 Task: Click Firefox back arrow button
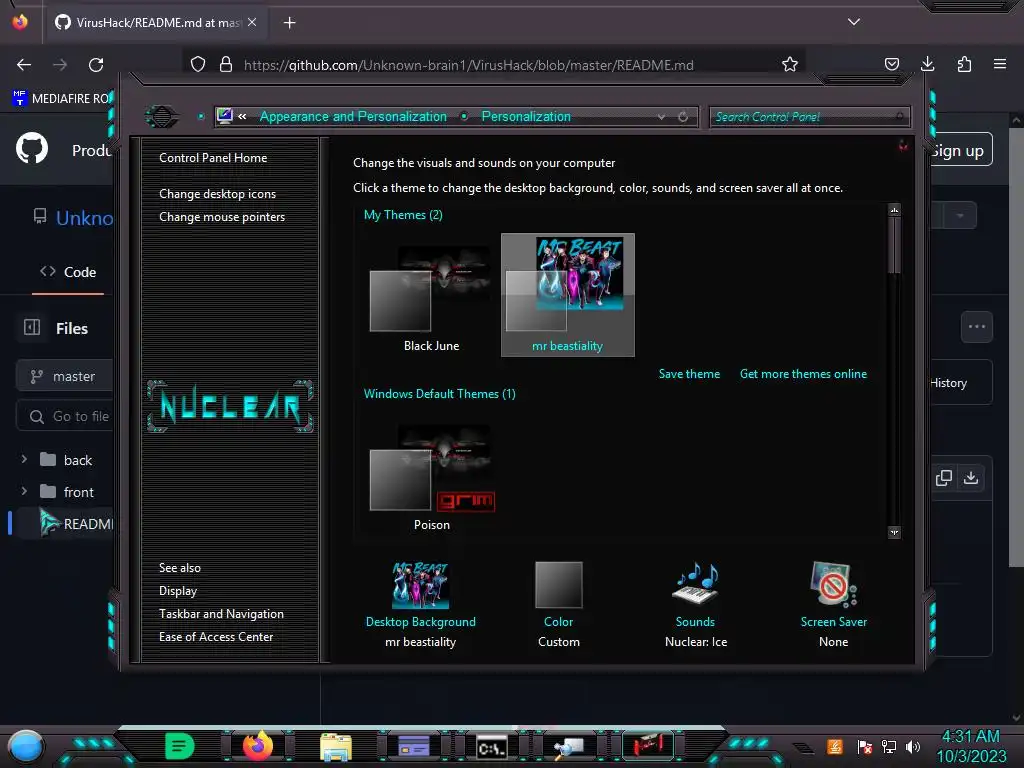tap(24, 65)
